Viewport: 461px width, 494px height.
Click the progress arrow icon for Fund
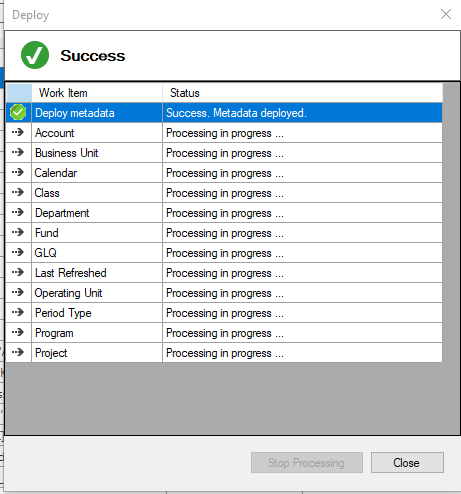(18, 232)
